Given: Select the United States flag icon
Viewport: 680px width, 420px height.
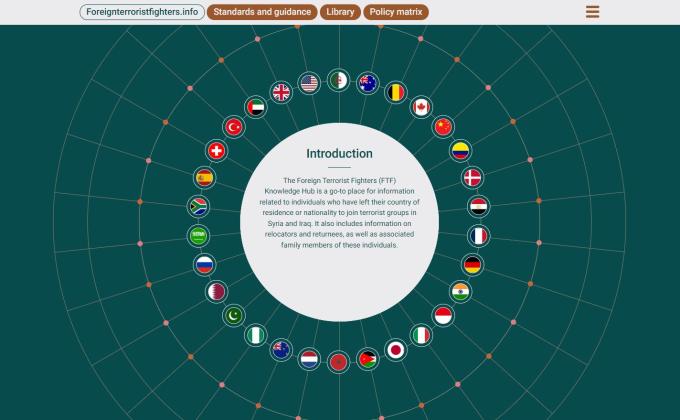Looking at the screenshot, I should (x=309, y=83).
